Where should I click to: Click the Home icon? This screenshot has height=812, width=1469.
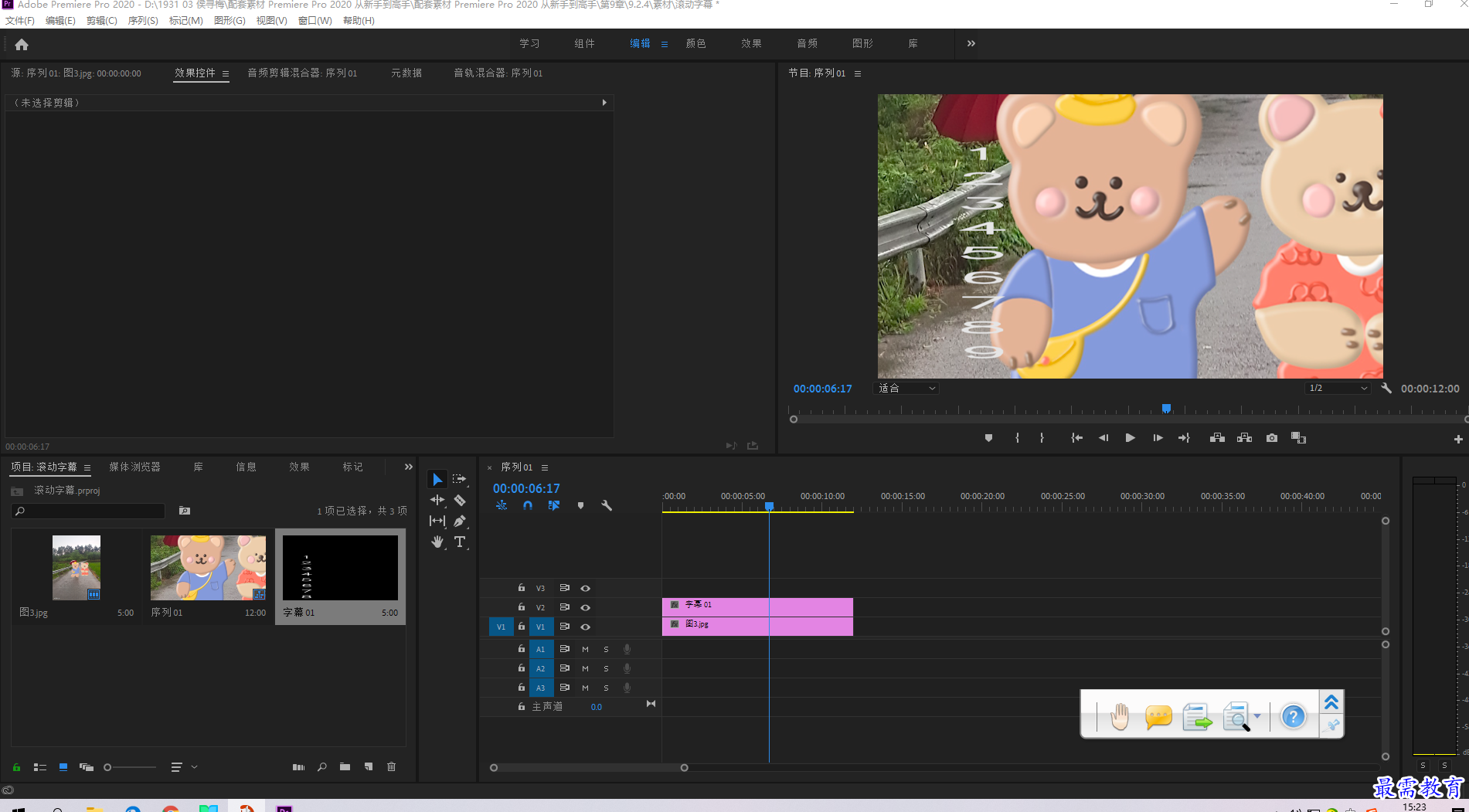[22, 45]
